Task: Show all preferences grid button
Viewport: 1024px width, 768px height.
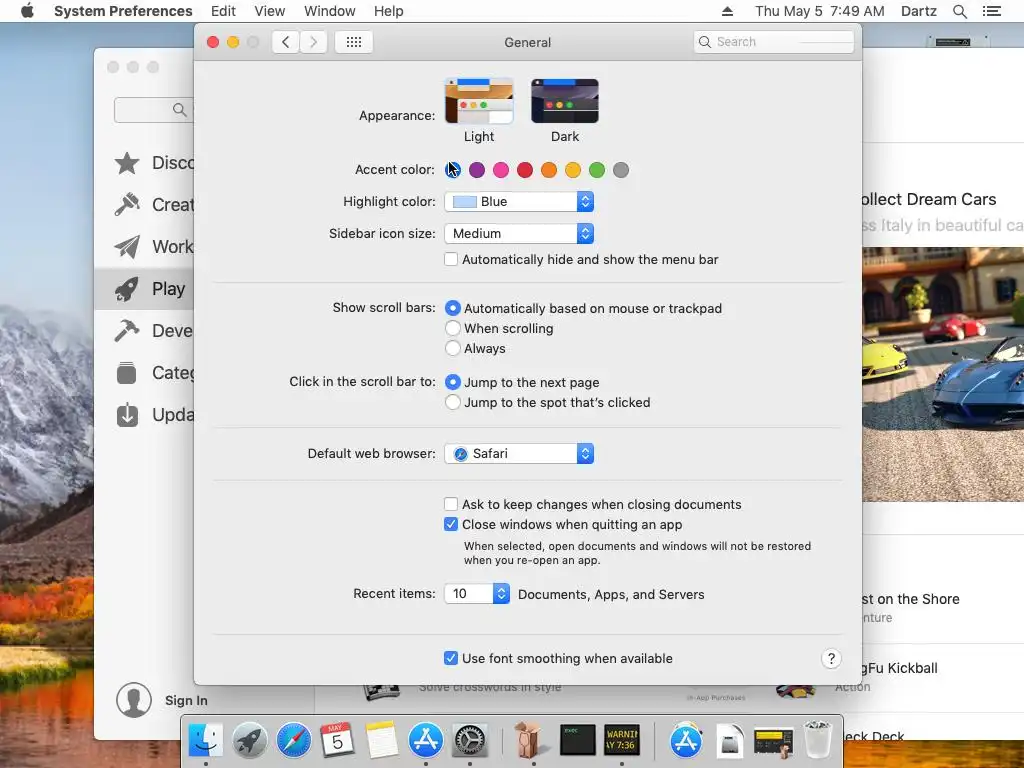Action: [x=354, y=42]
